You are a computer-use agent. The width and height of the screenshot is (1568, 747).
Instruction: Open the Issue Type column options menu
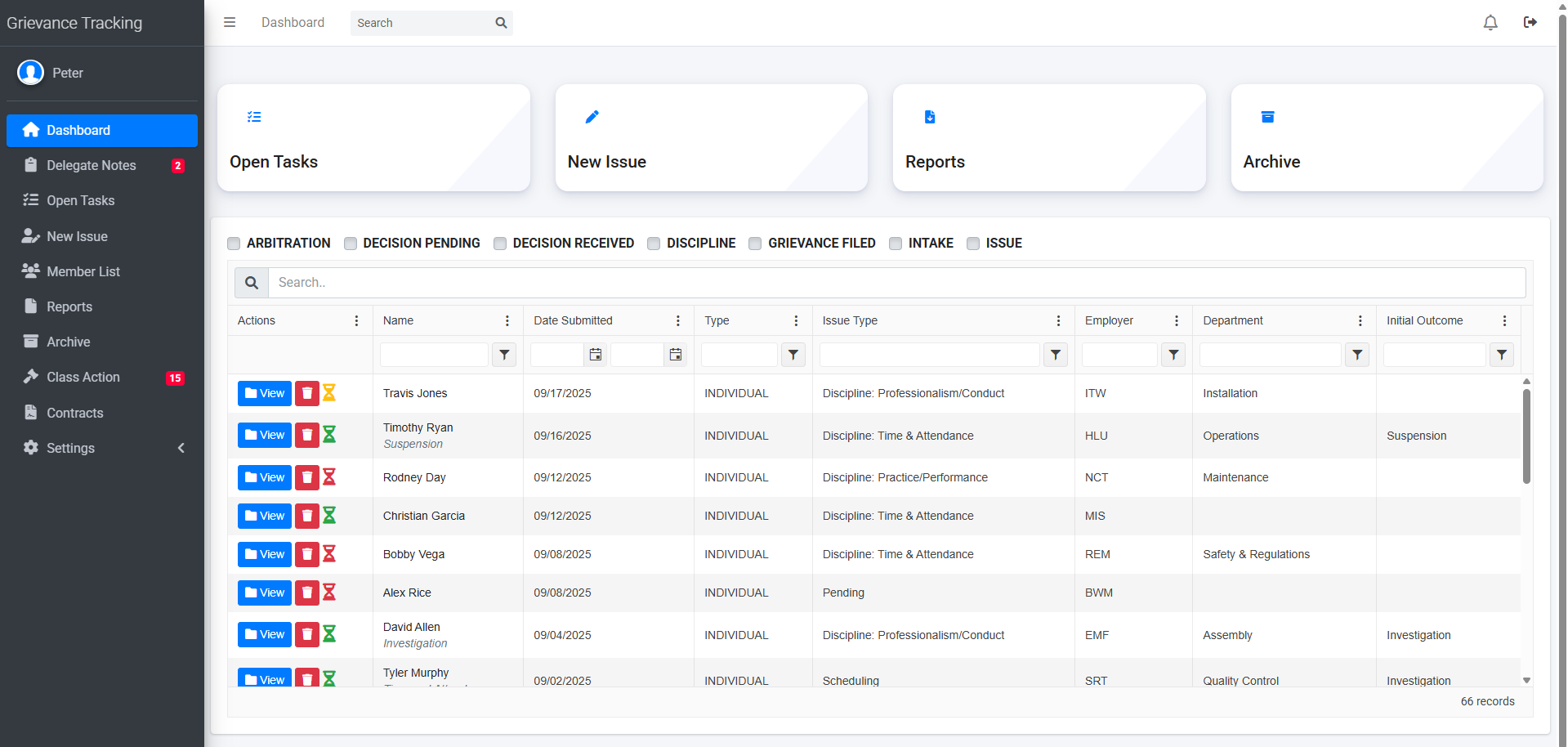[1058, 321]
